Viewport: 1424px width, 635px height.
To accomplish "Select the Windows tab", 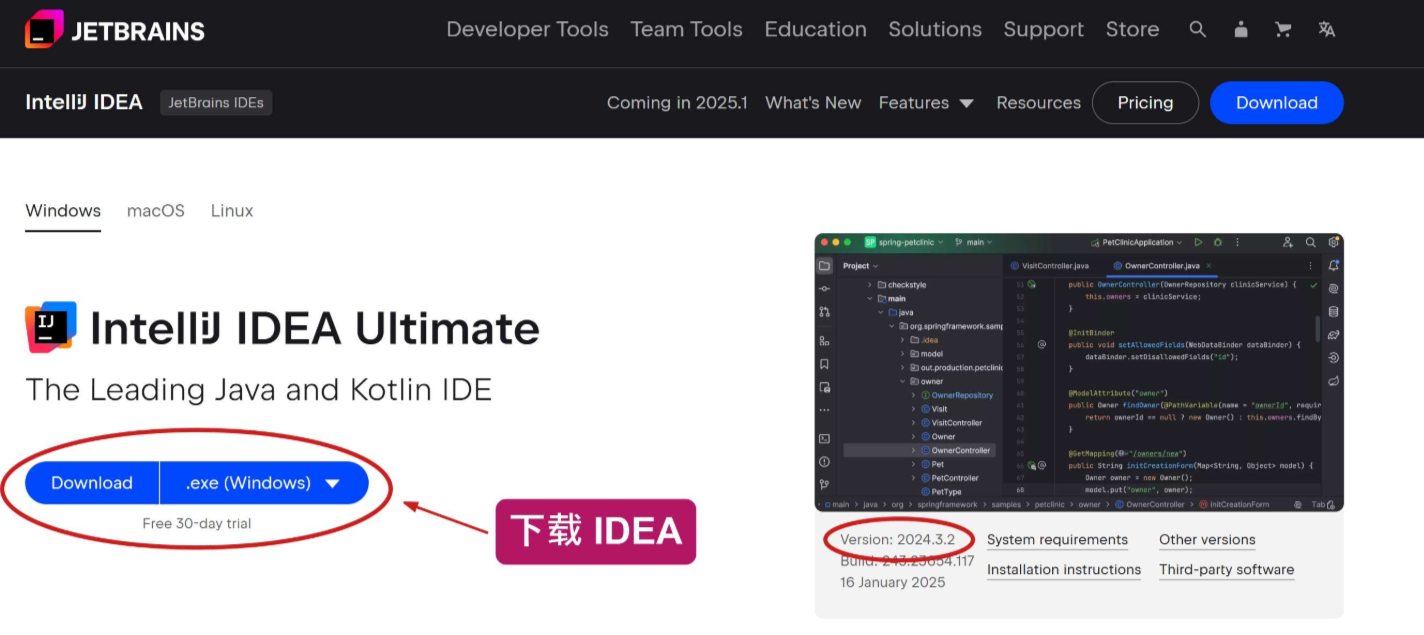I will click(x=63, y=211).
